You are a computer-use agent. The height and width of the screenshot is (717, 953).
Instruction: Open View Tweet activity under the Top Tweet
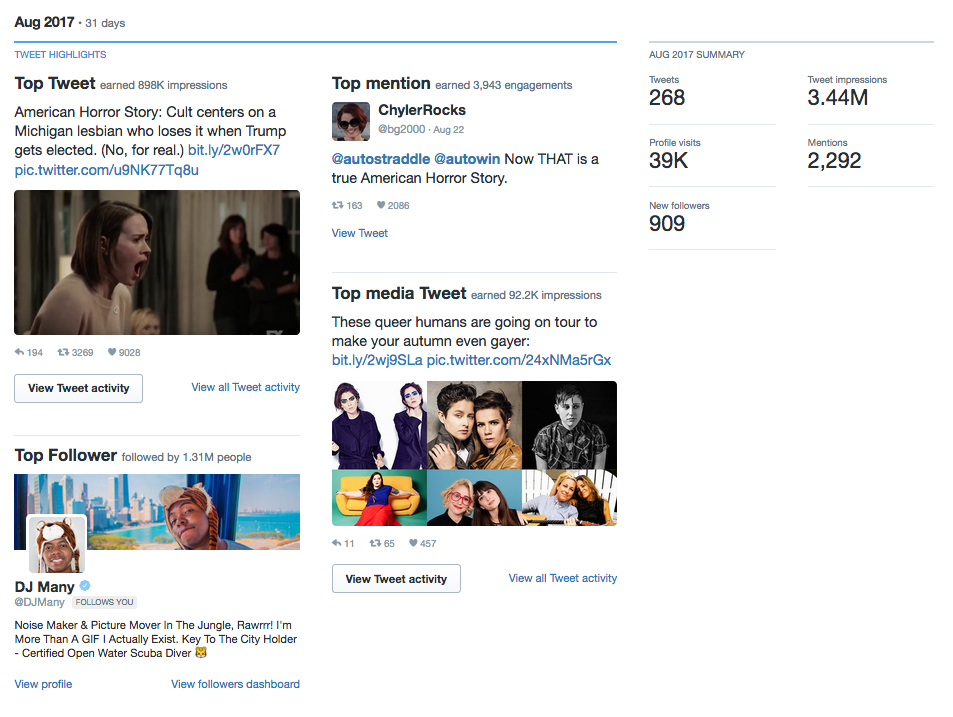(x=78, y=388)
